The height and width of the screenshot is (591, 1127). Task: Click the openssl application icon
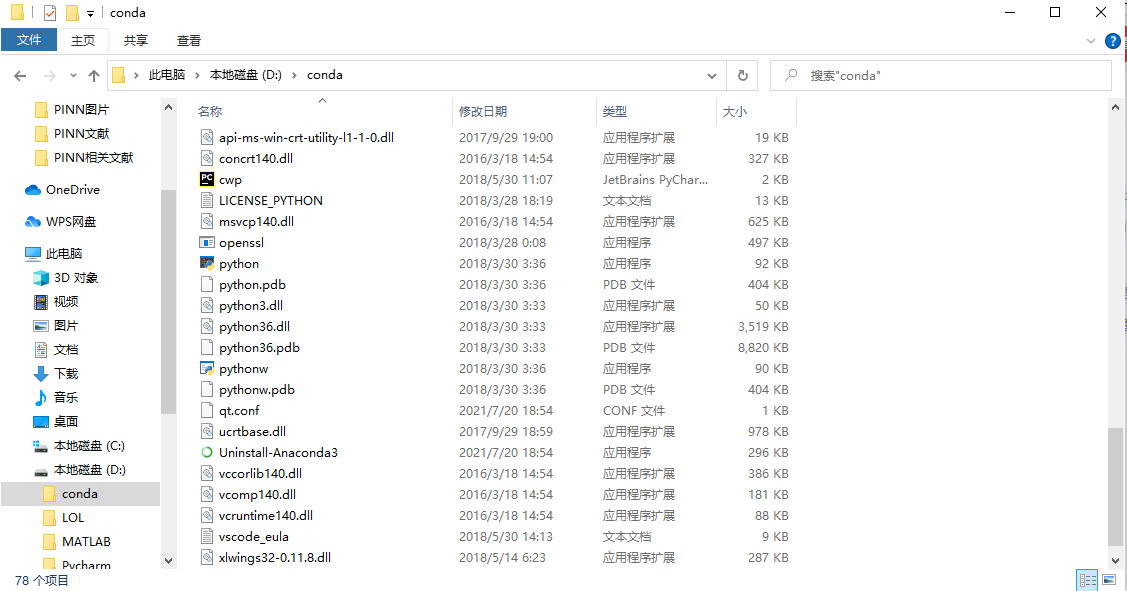pos(207,242)
